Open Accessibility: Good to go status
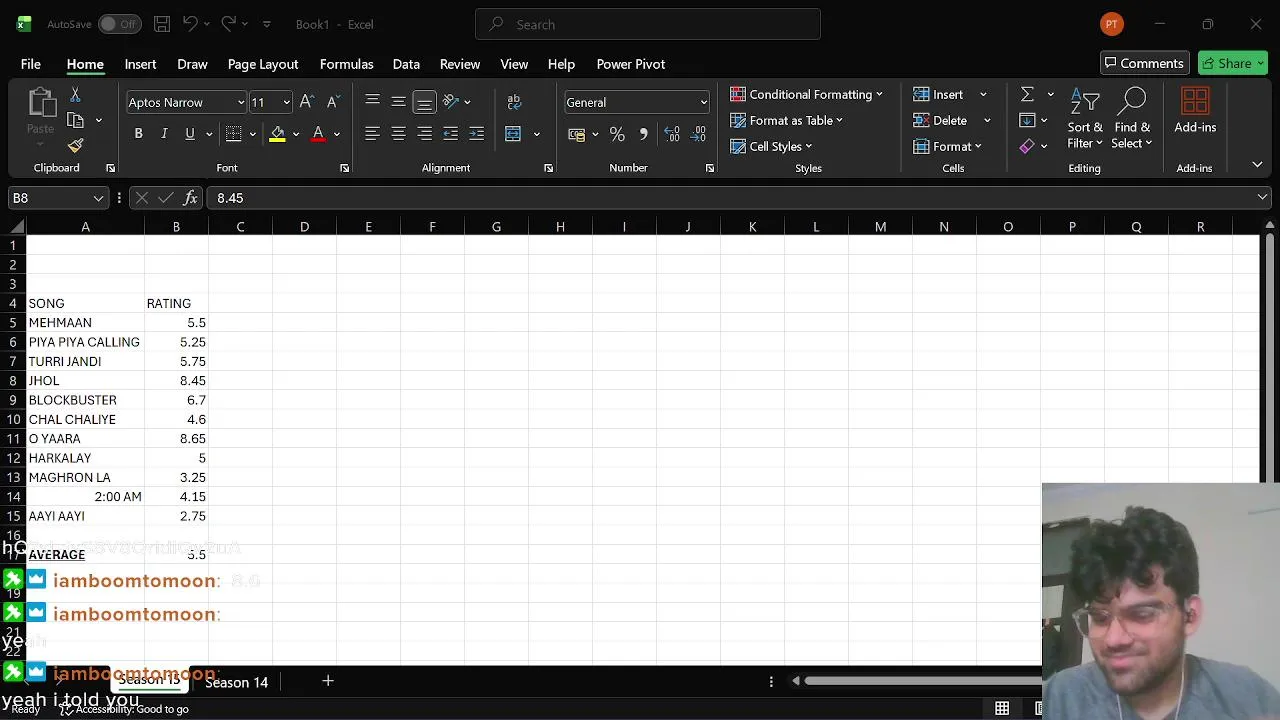Screen dimensions: 1280x720 pyautogui.click(x=125, y=709)
